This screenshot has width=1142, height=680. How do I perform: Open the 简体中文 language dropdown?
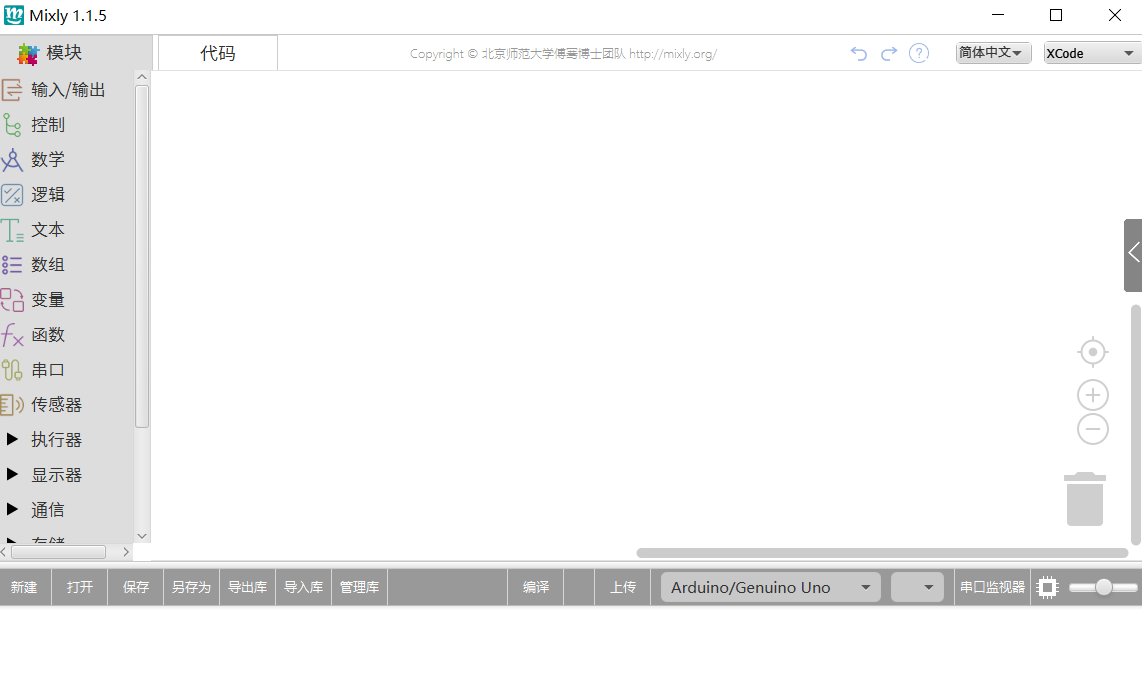pos(993,52)
